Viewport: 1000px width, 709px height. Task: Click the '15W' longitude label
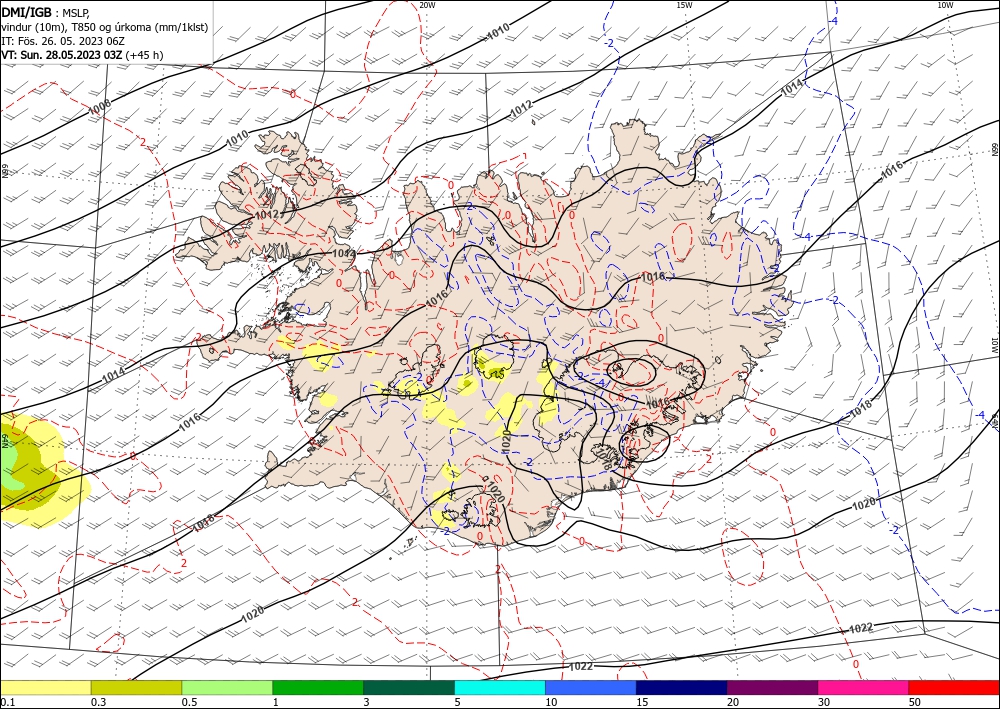pyautogui.click(x=684, y=5)
